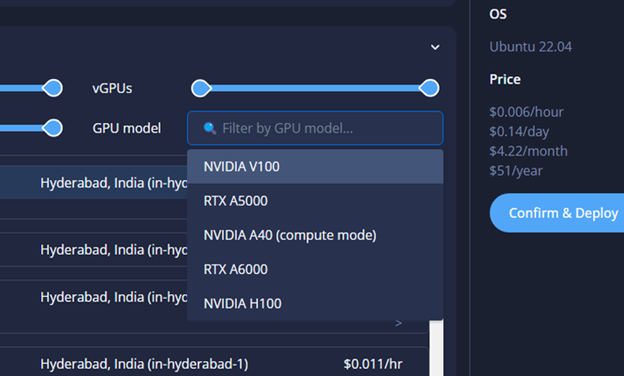This screenshot has width=624, height=376.
Task: Click the $51/year price line
Action: 516,171
